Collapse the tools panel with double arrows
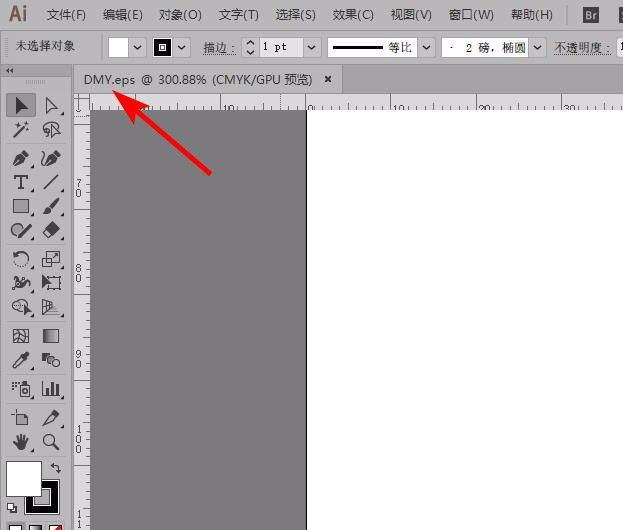This screenshot has width=623, height=530. pyautogui.click(x=10, y=70)
